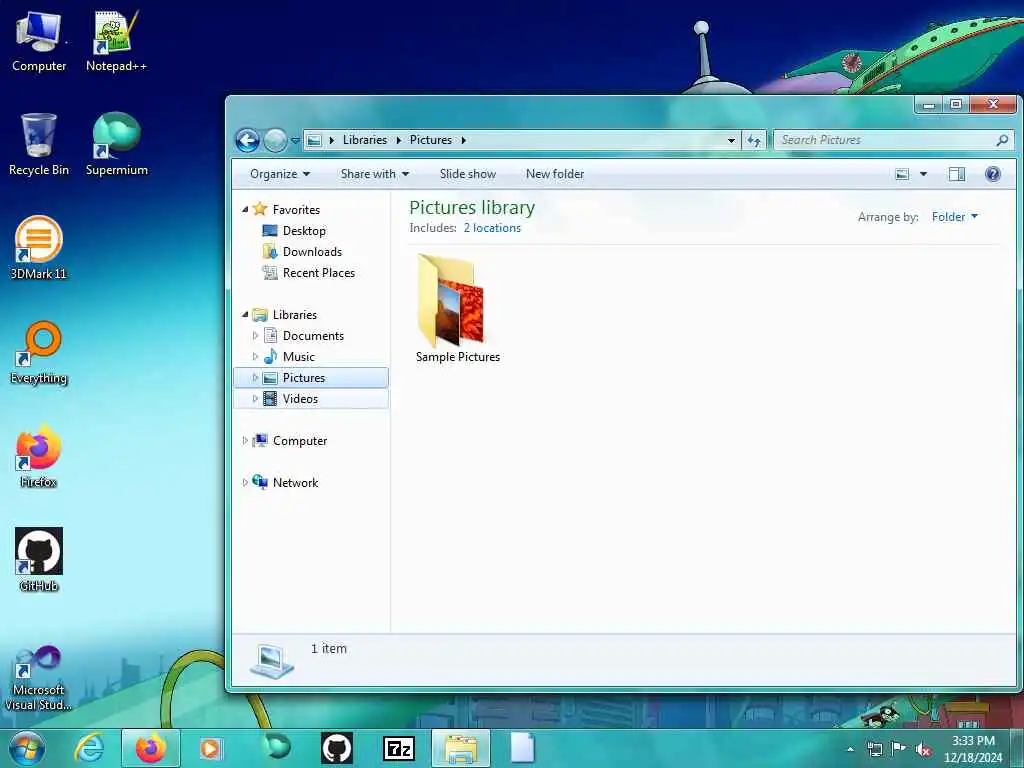The image size is (1024, 768).
Task: Expand the Music library node
Action: point(255,357)
